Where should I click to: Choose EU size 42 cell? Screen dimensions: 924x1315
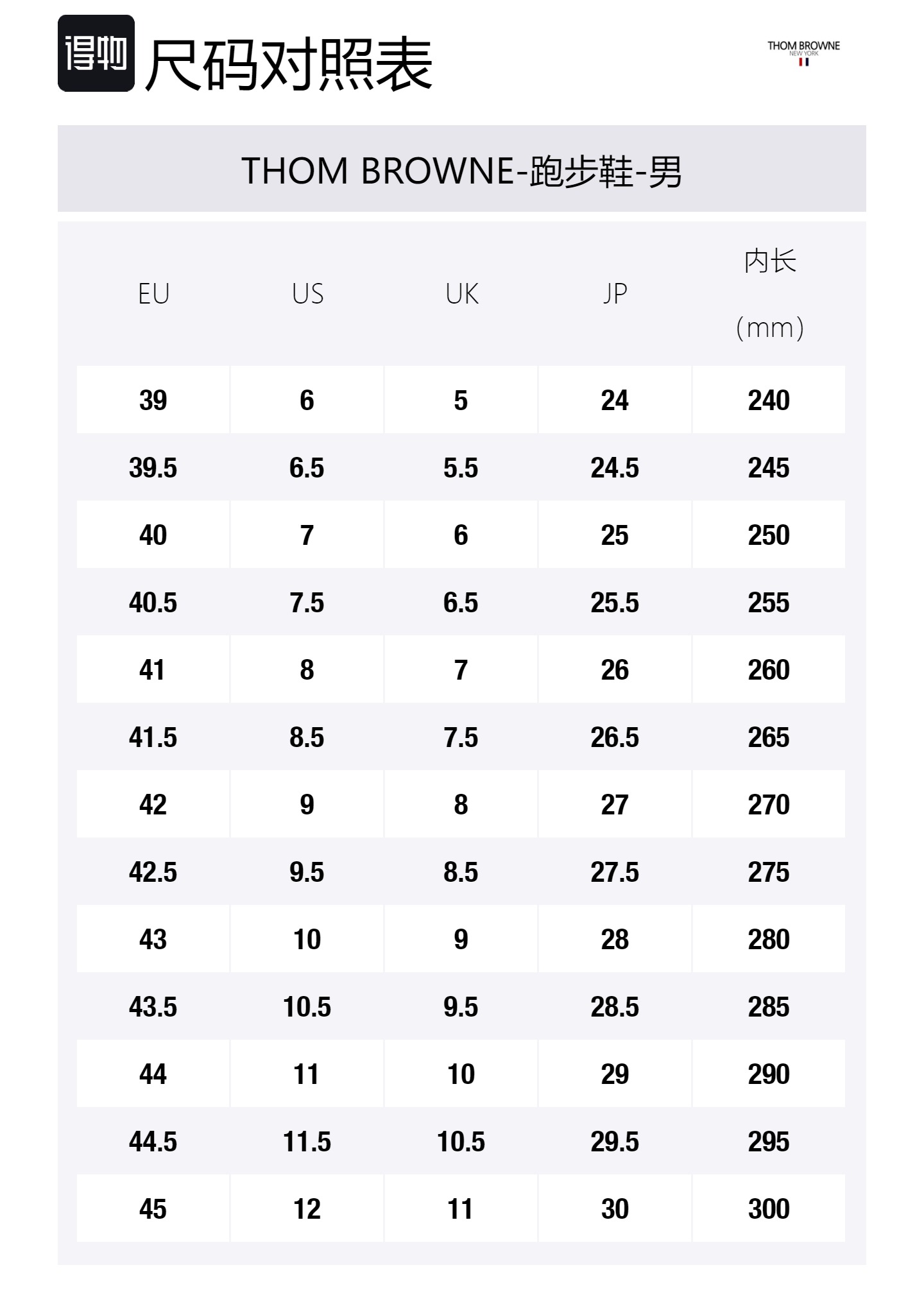point(153,805)
